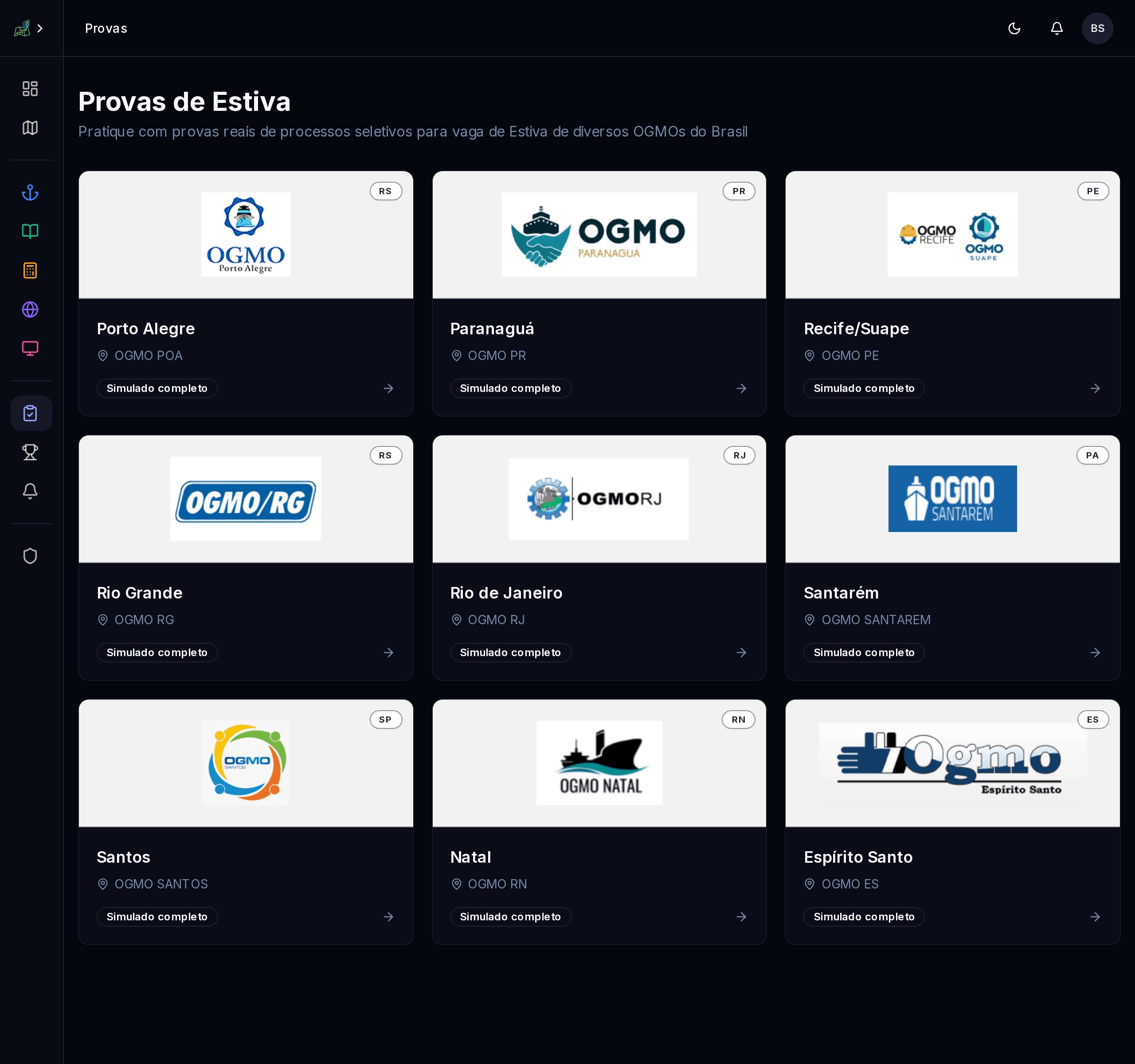
Task: Click the orange calculator sidebar icon
Action: [30, 270]
